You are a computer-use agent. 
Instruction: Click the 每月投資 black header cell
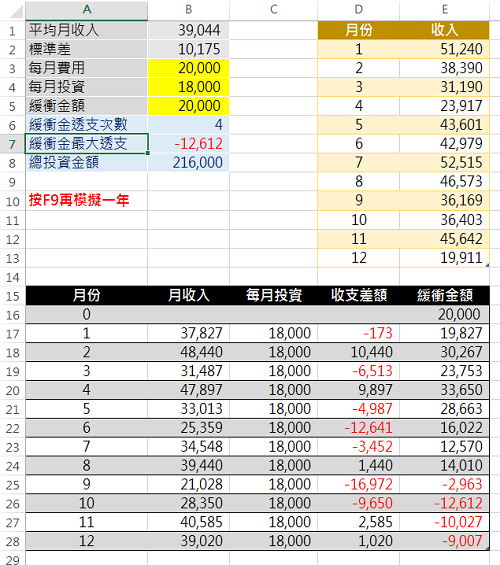pos(273,296)
